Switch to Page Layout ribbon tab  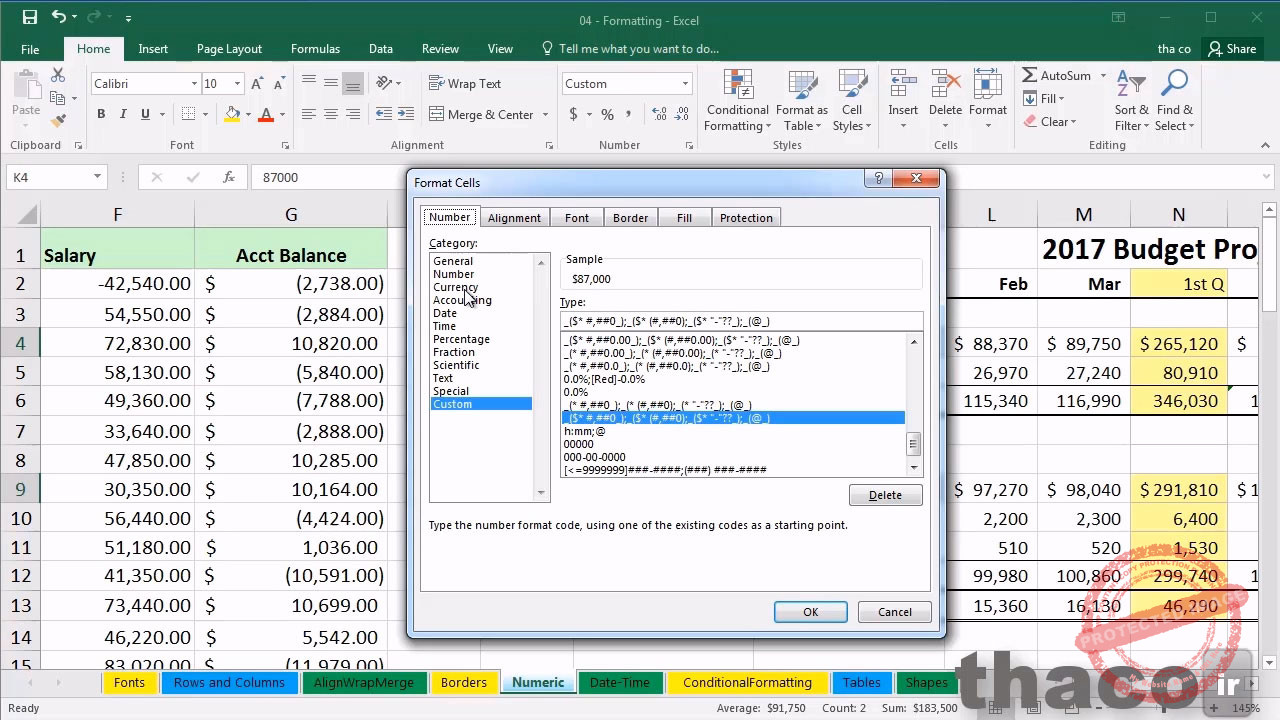(x=229, y=49)
